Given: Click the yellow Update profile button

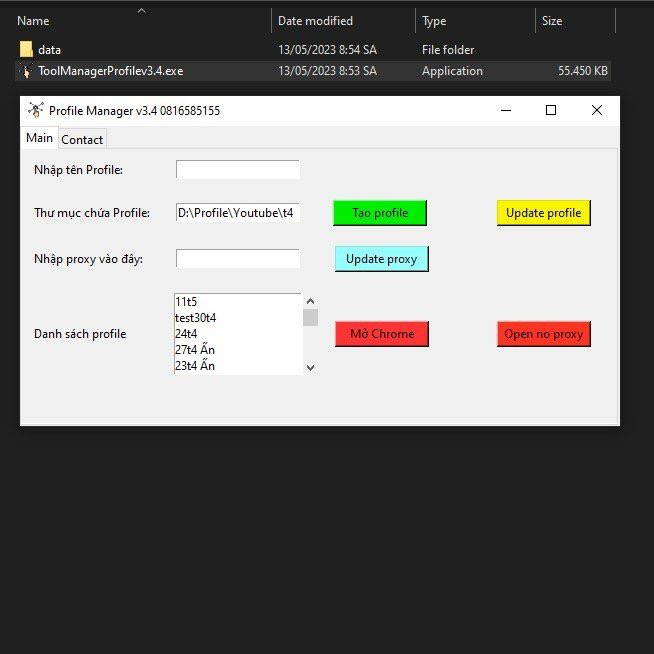Looking at the screenshot, I should pos(543,213).
